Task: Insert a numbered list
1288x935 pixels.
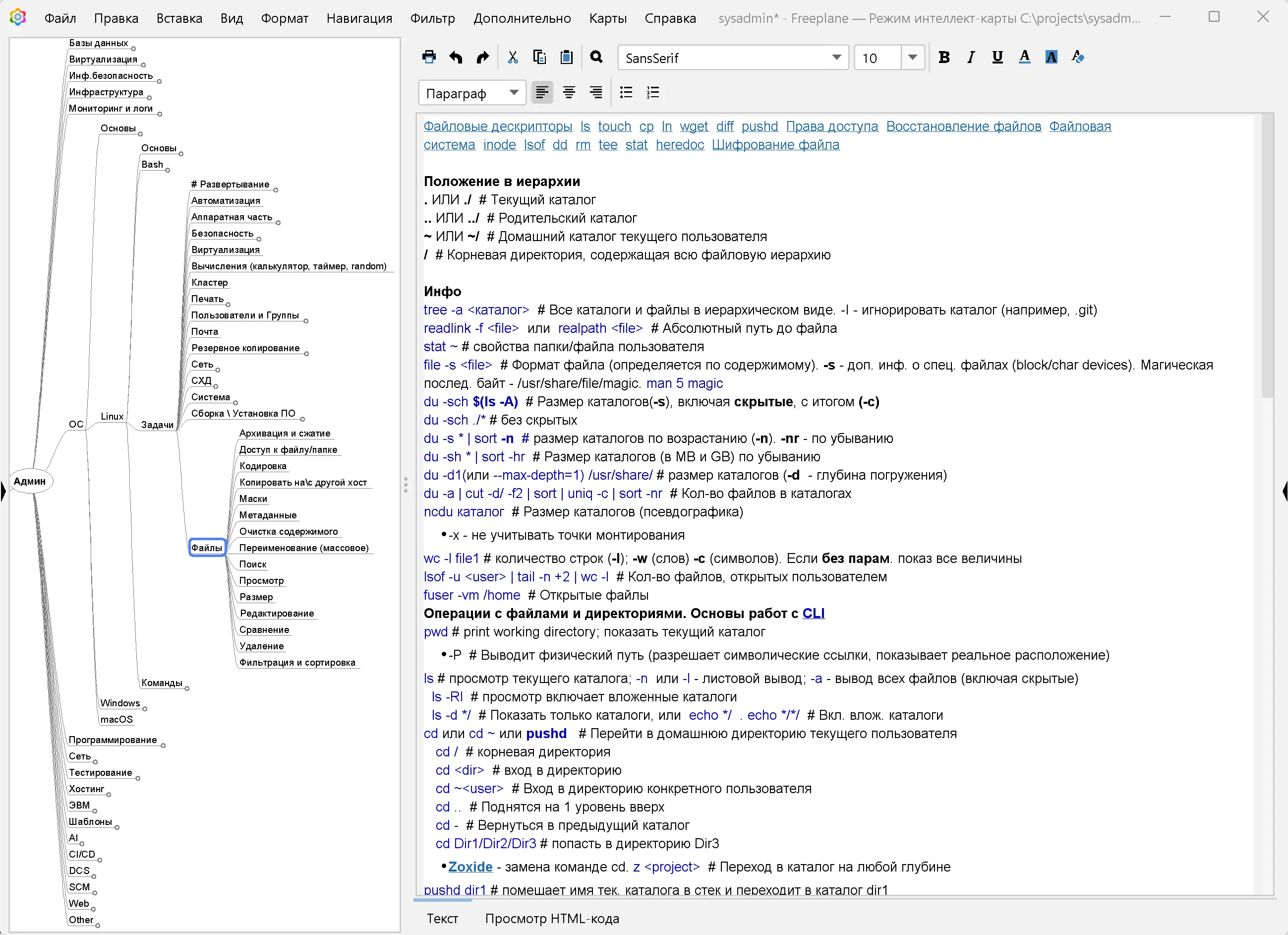Action: tap(653, 93)
